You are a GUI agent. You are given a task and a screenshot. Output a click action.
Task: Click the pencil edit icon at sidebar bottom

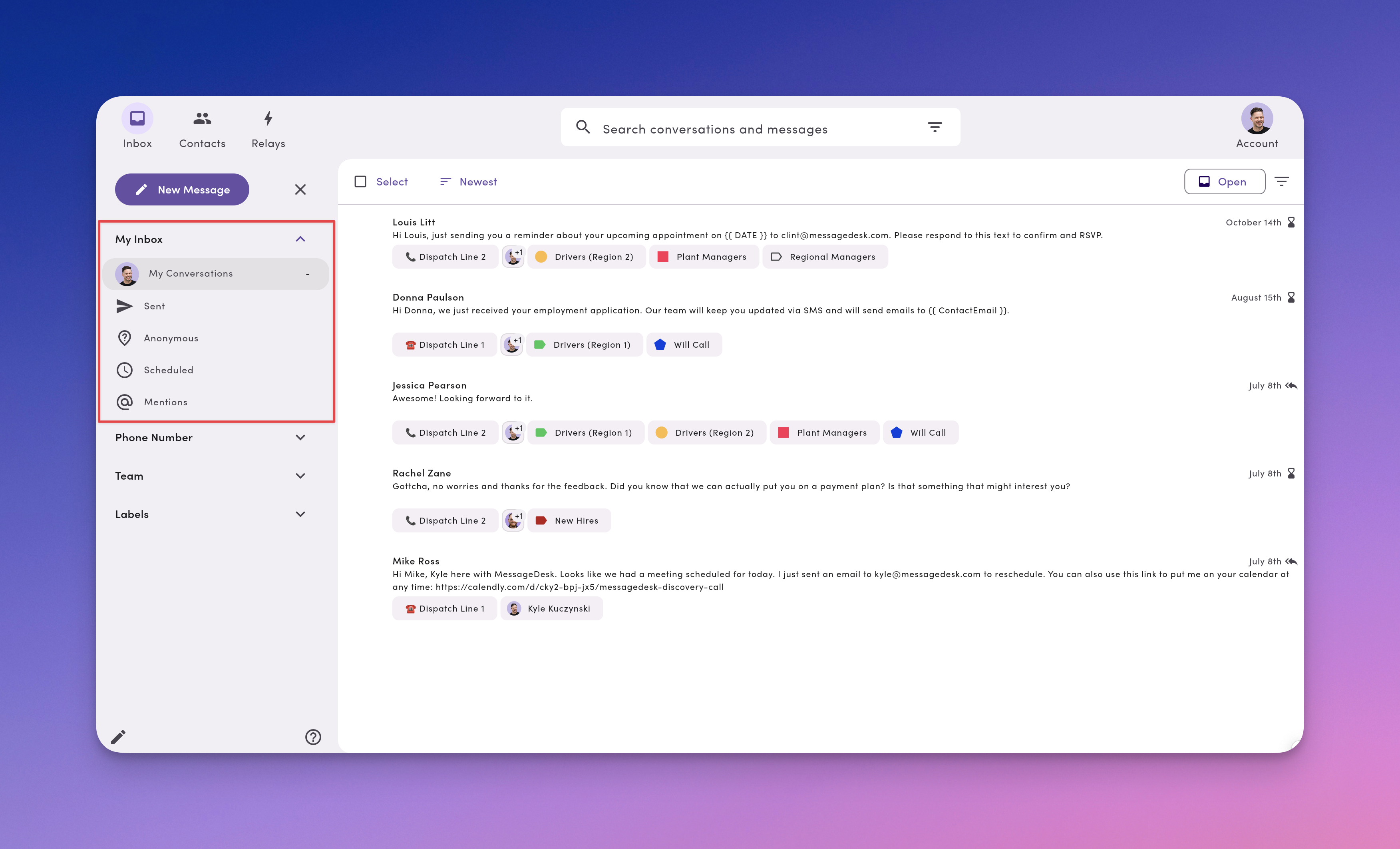pyautogui.click(x=118, y=737)
